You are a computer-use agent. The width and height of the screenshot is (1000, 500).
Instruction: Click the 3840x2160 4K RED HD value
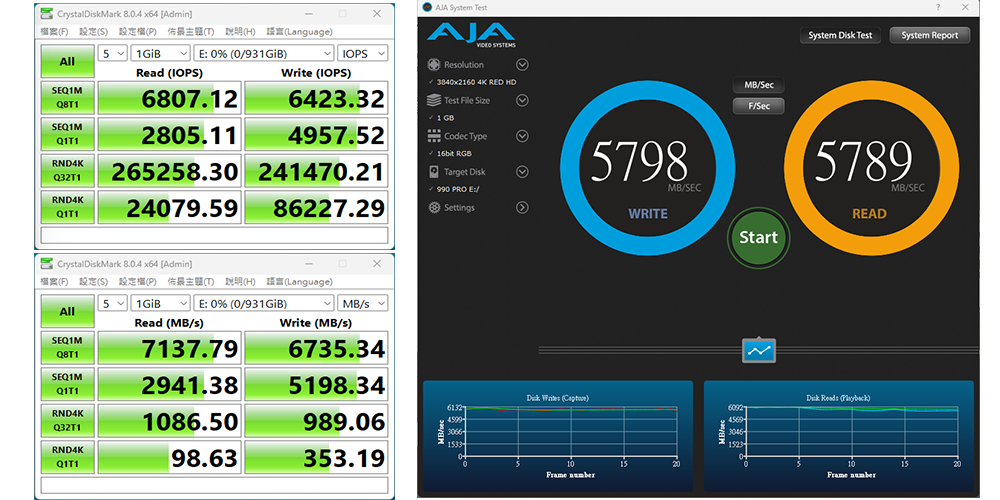point(476,82)
